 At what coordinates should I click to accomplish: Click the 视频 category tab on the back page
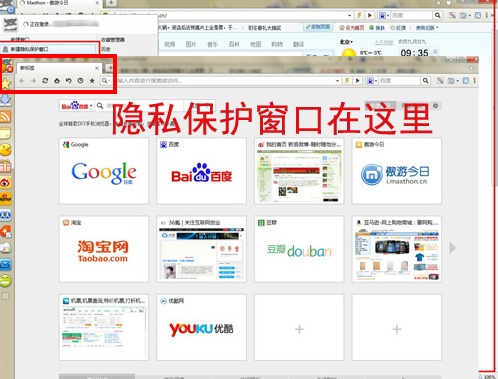pos(170,44)
